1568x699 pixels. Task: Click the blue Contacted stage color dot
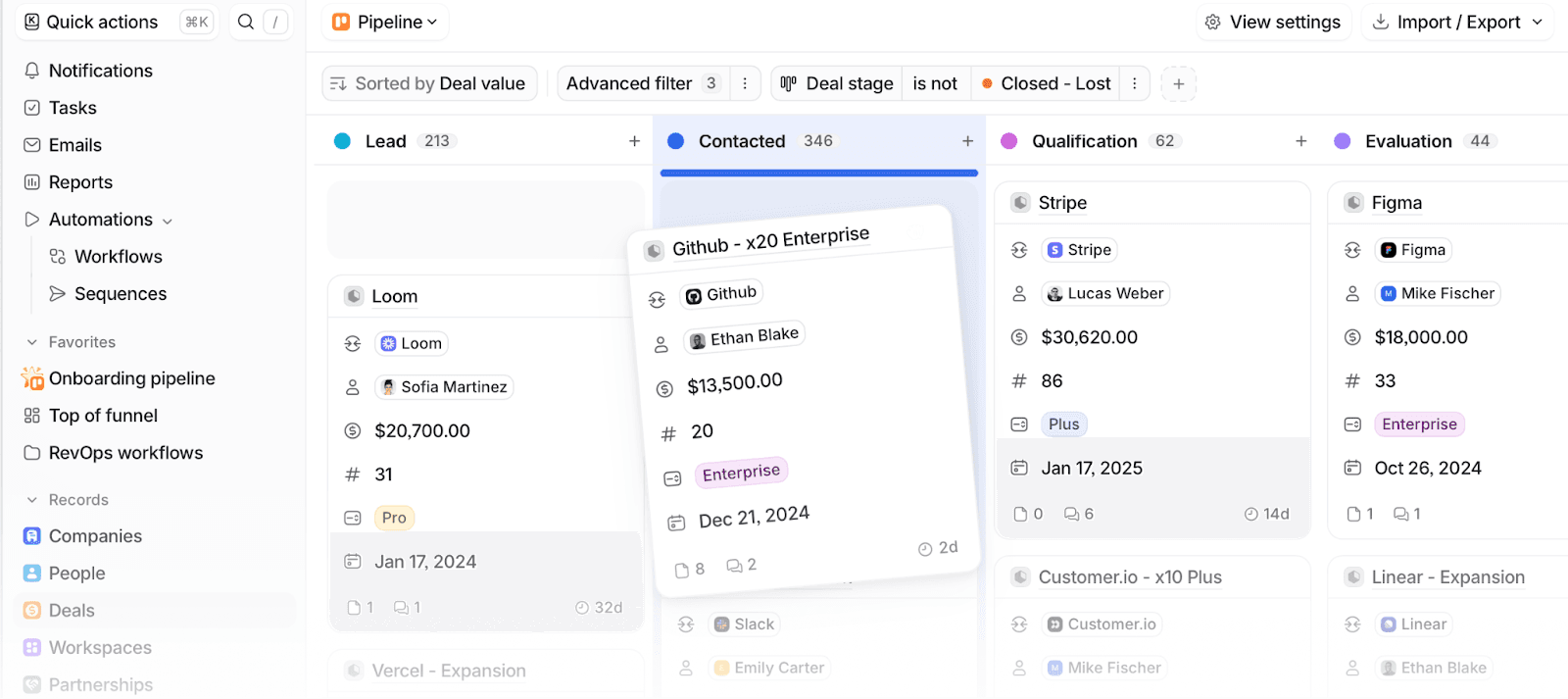click(675, 141)
